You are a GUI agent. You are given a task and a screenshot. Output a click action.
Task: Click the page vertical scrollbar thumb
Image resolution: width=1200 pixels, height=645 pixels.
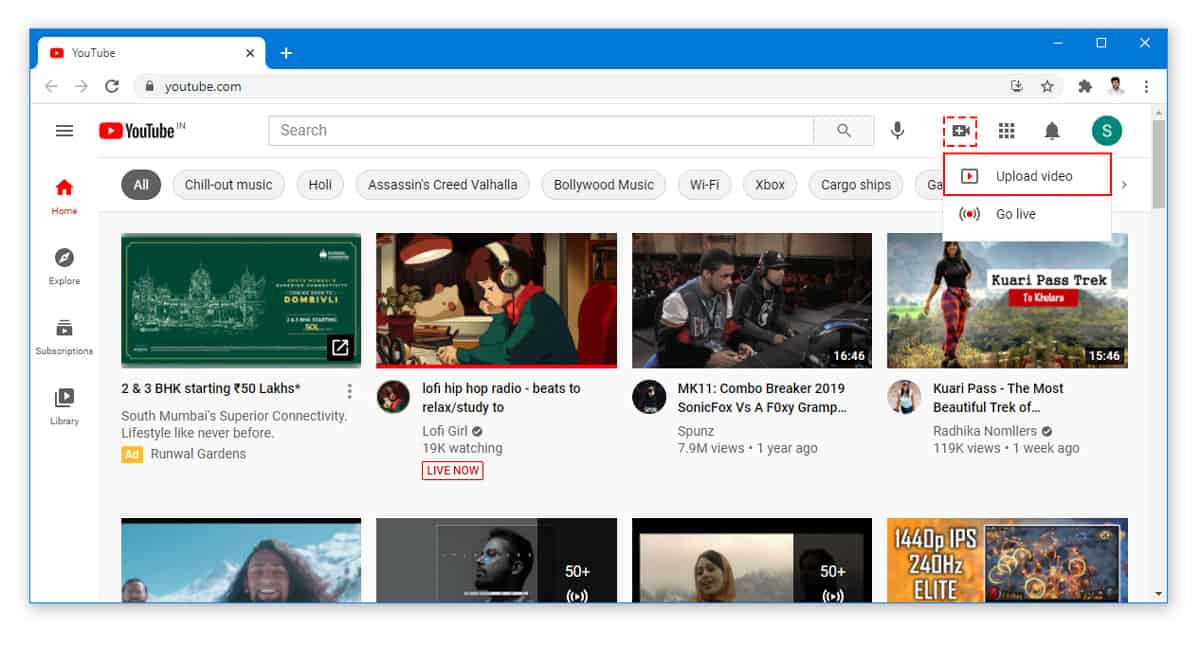pos(1159,163)
